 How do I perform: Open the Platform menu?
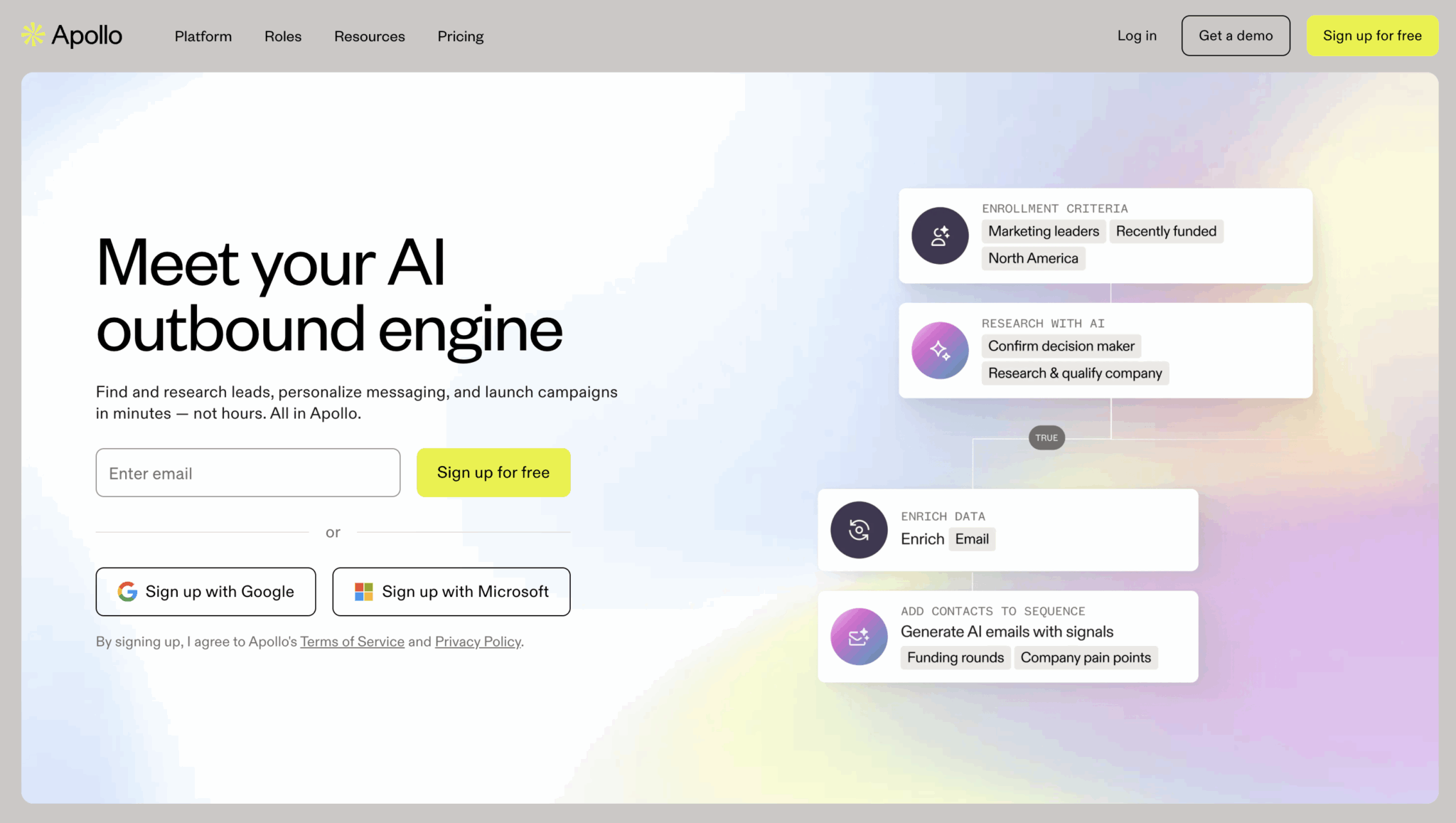click(x=203, y=36)
